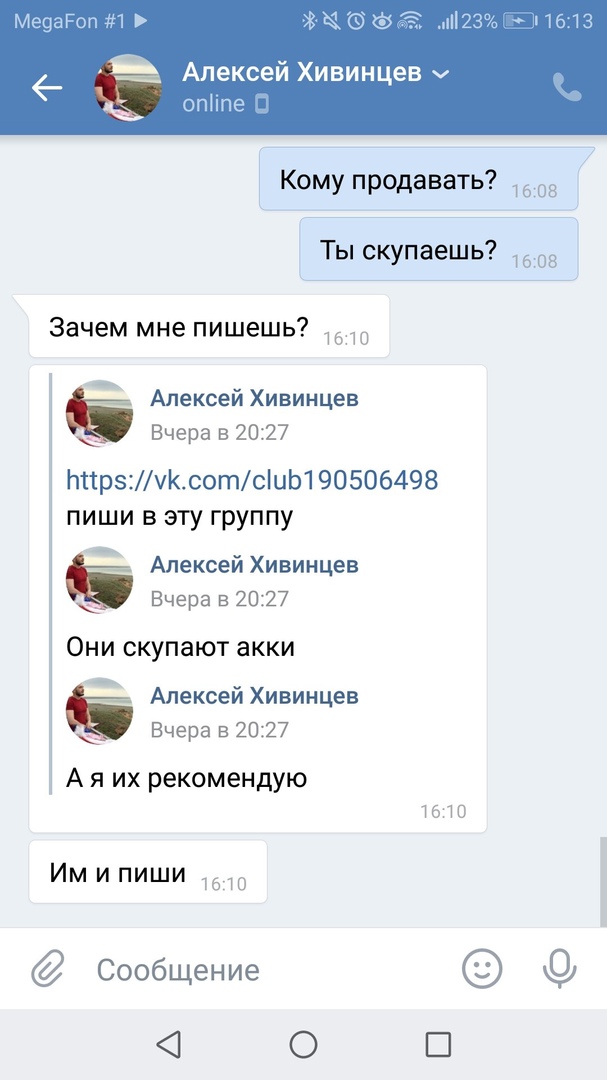Open the emoji smiley picker

tap(482, 968)
